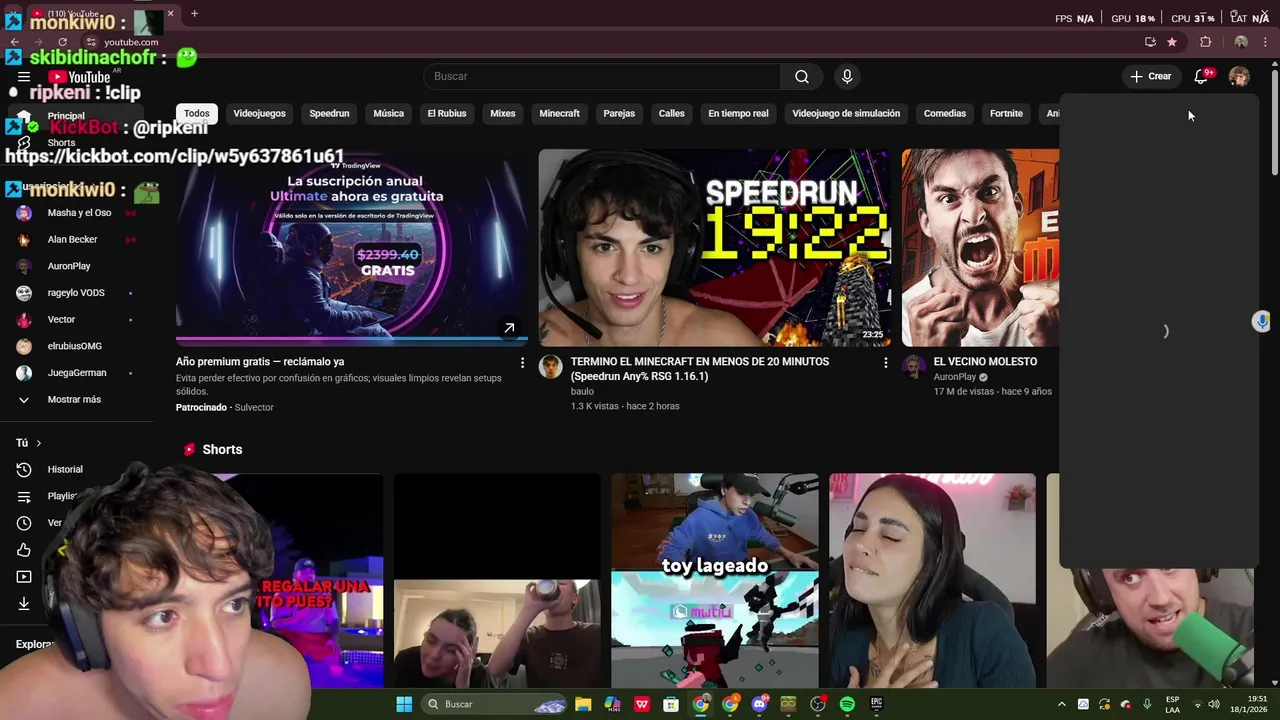This screenshot has height=720, width=1280.
Task: Bookmark this page with the star
Action: tap(1172, 42)
